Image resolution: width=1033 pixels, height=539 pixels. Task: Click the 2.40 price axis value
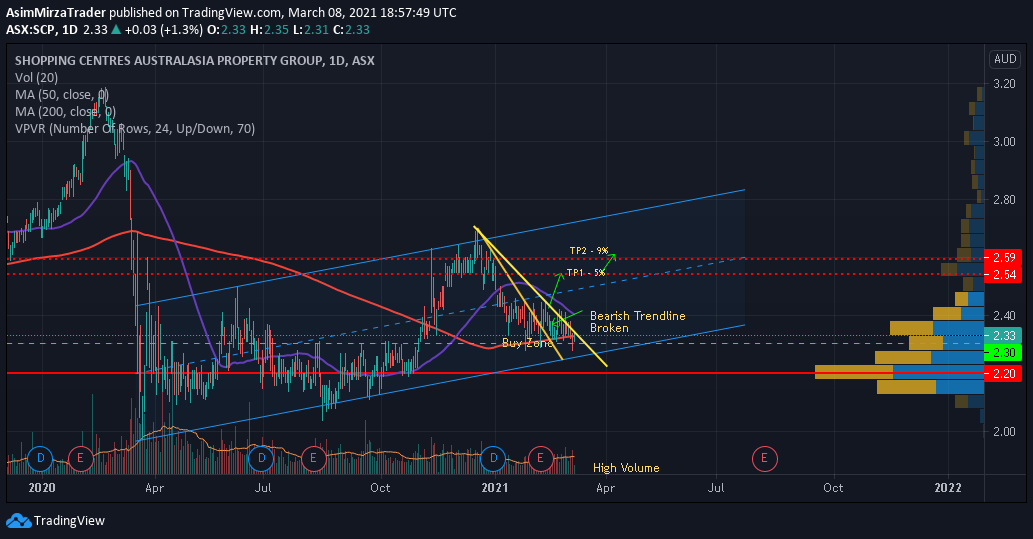(x=1004, y=316)
